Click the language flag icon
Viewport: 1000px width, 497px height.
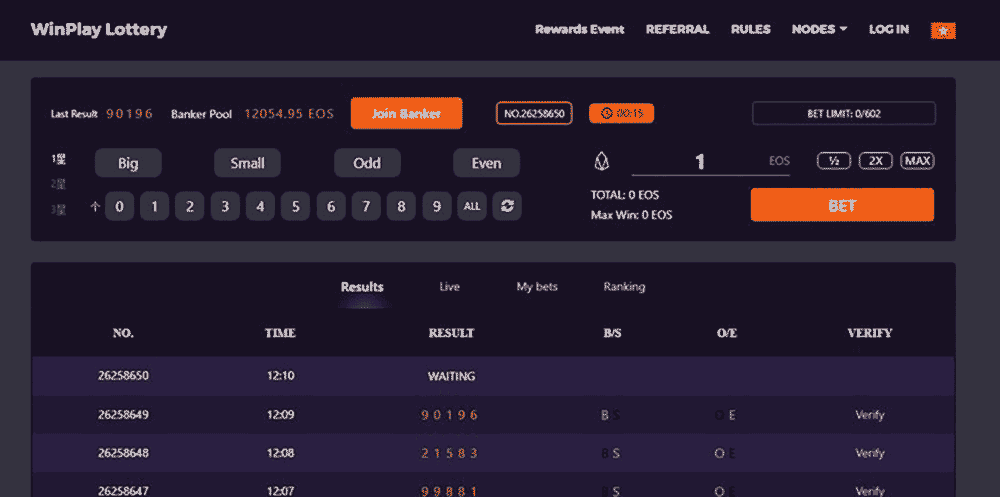click(x=943, y=30)
